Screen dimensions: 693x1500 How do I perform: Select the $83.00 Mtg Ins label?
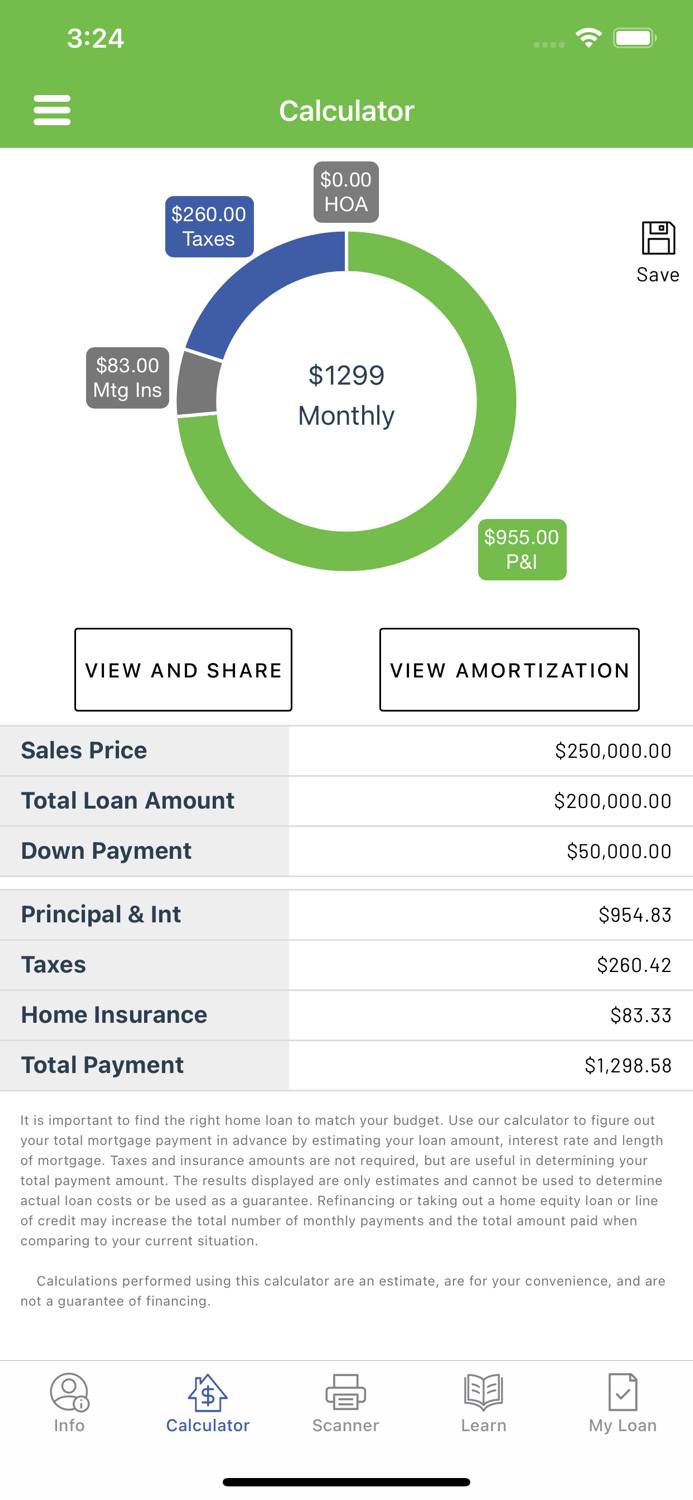coord(127,378)
